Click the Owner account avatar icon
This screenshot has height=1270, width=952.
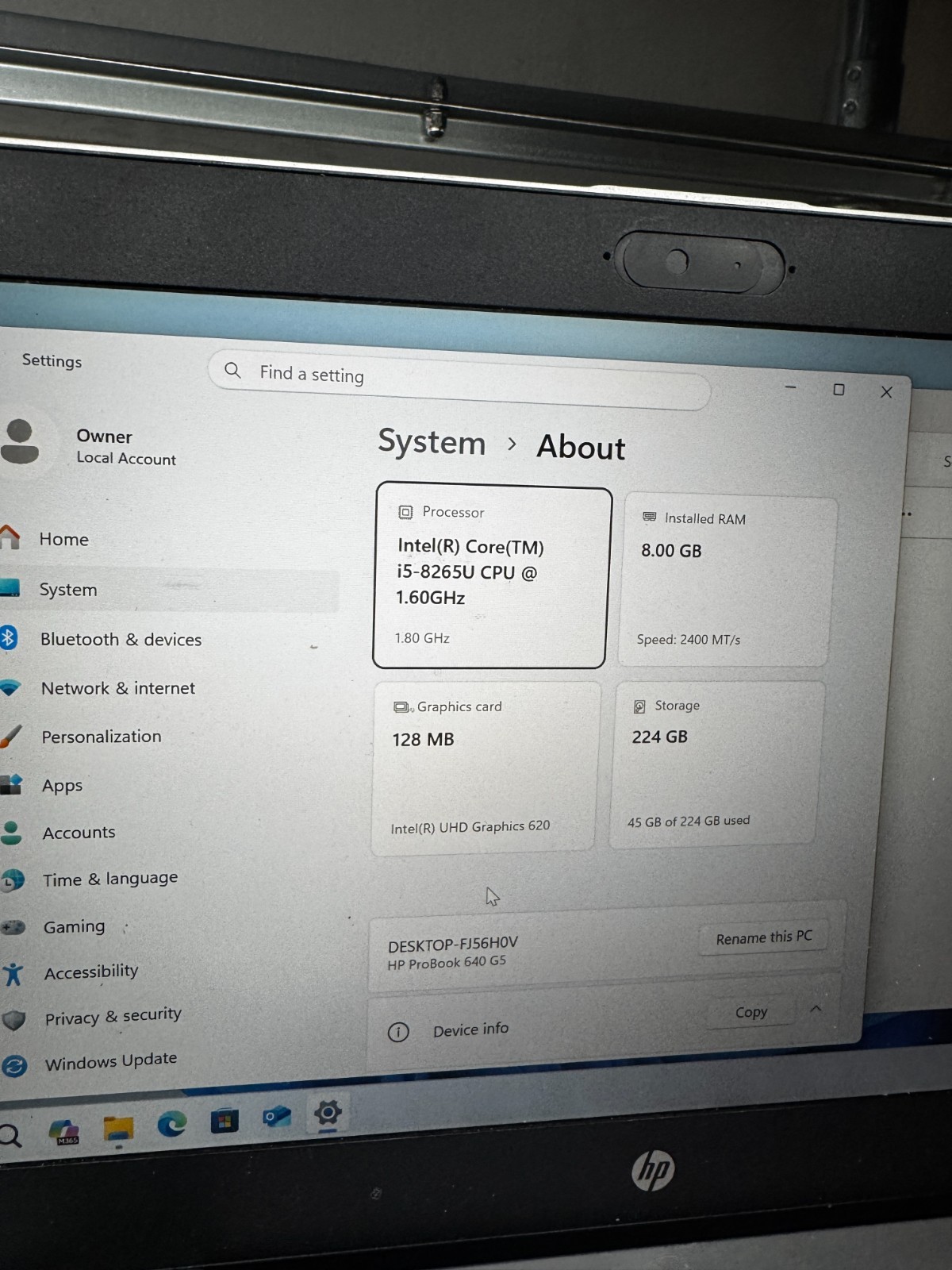pos(20,441)
